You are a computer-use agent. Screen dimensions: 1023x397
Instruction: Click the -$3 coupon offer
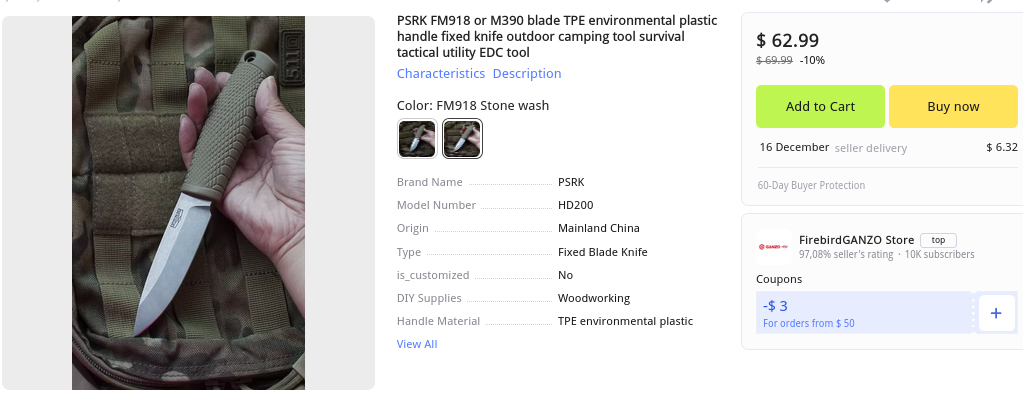coord(864,313)
